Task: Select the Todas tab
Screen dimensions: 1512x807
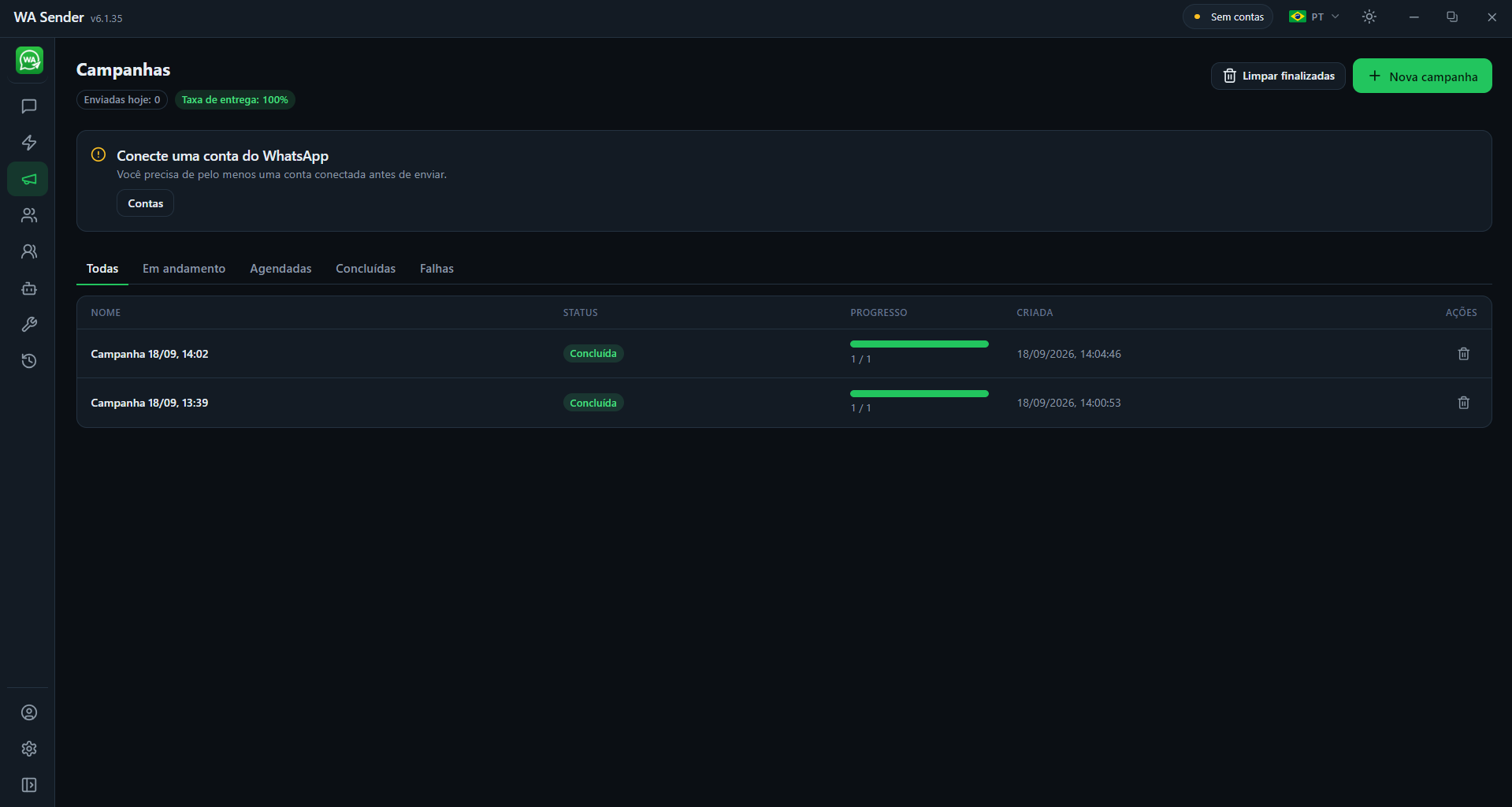Action: pyautogui.click(x=102, y=269)
